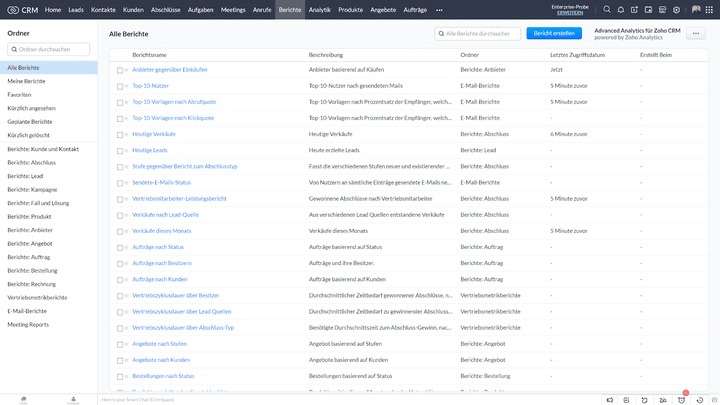Open the apps grid launcher
Image resolution: width=720 pixels, height=405 pixels.
[709, 9]
